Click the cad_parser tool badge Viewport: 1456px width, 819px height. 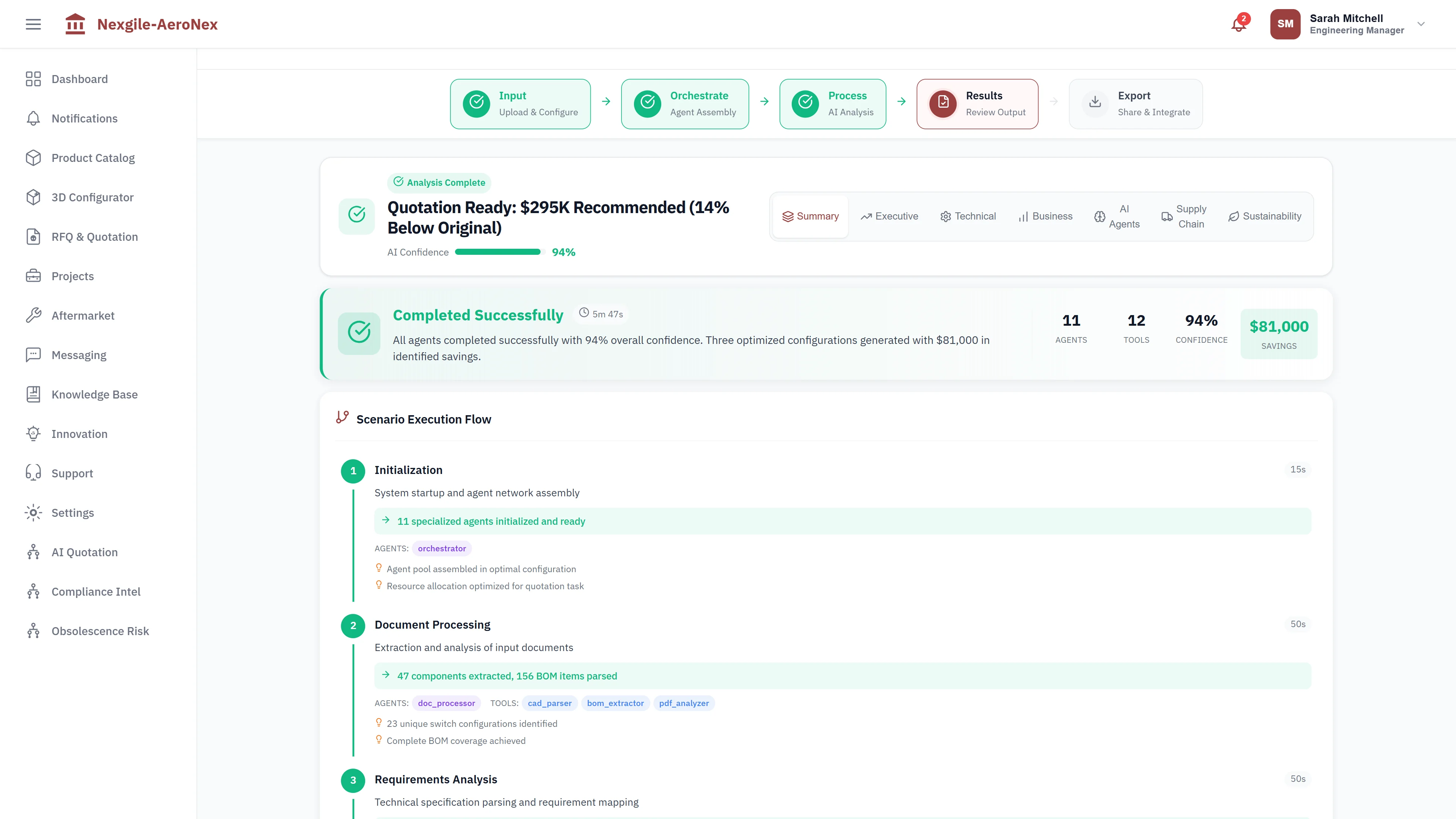pyautogui.click(x=549, y=703)
